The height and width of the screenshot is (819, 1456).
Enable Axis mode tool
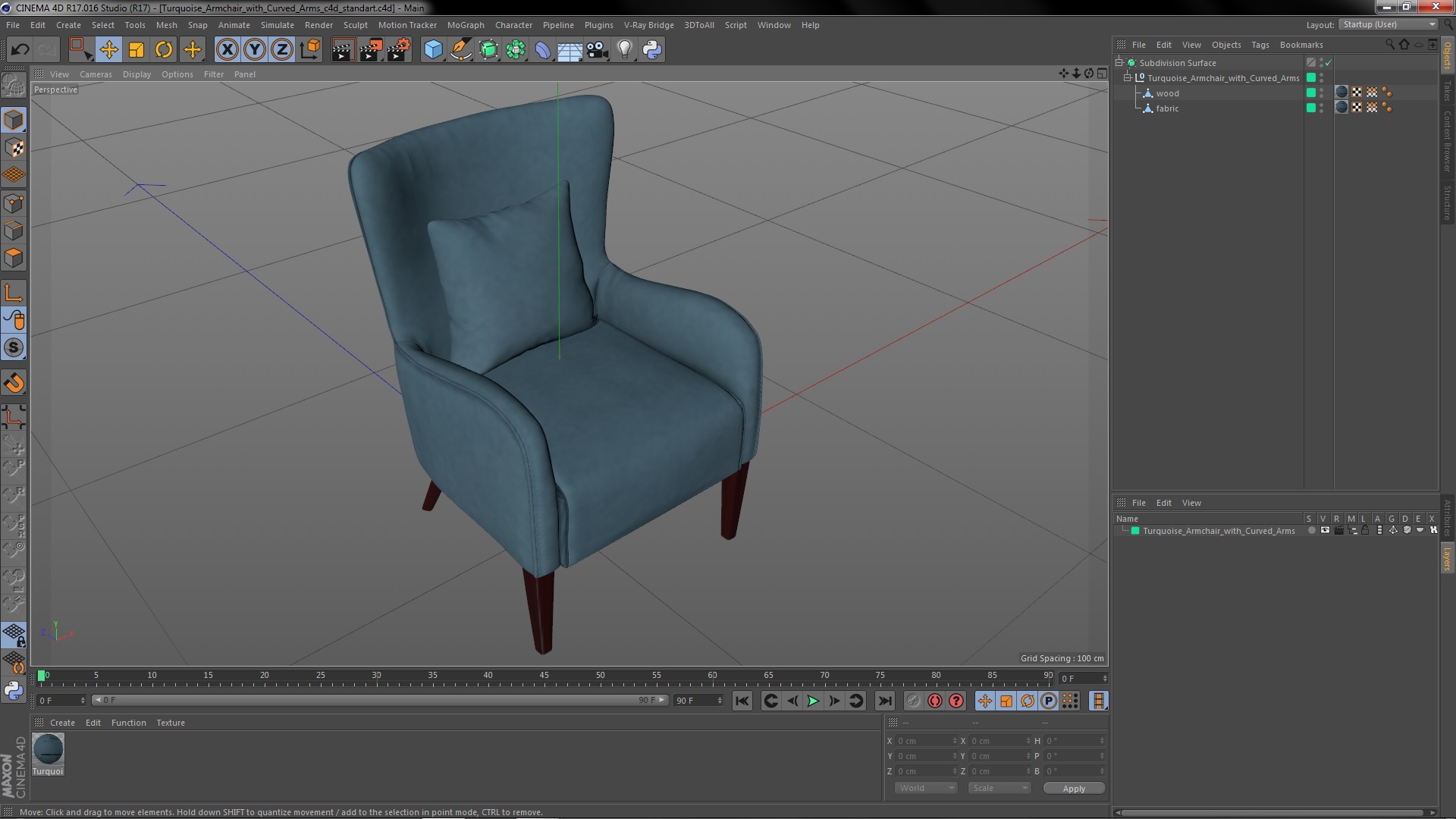[14, 293]
